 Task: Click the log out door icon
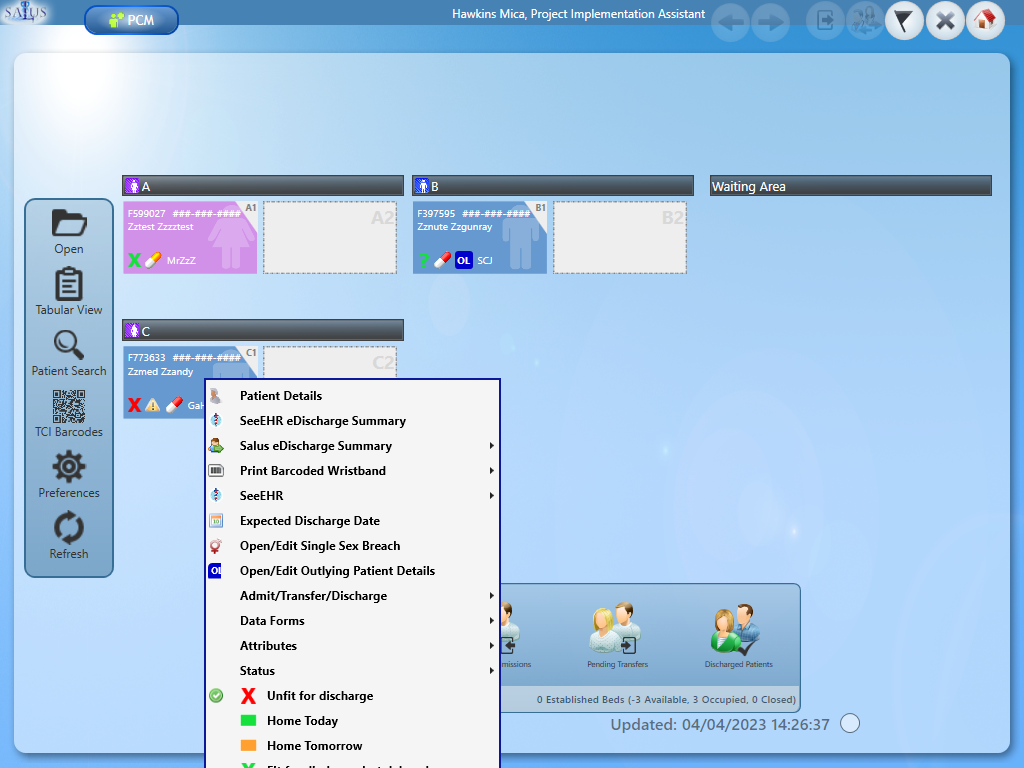pos(825,21)
